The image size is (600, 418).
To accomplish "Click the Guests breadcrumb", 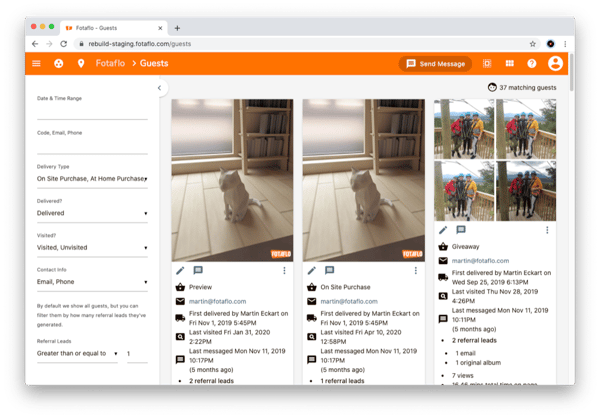I will 154,64.
